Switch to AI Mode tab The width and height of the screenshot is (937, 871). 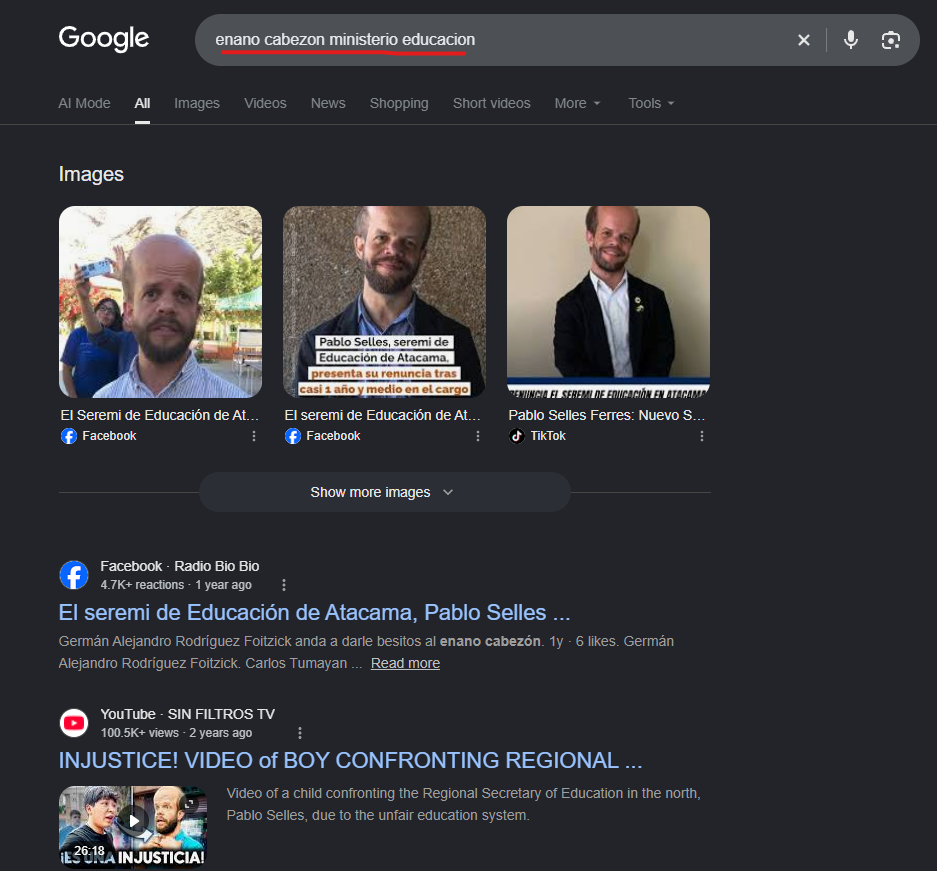[84, 103]
